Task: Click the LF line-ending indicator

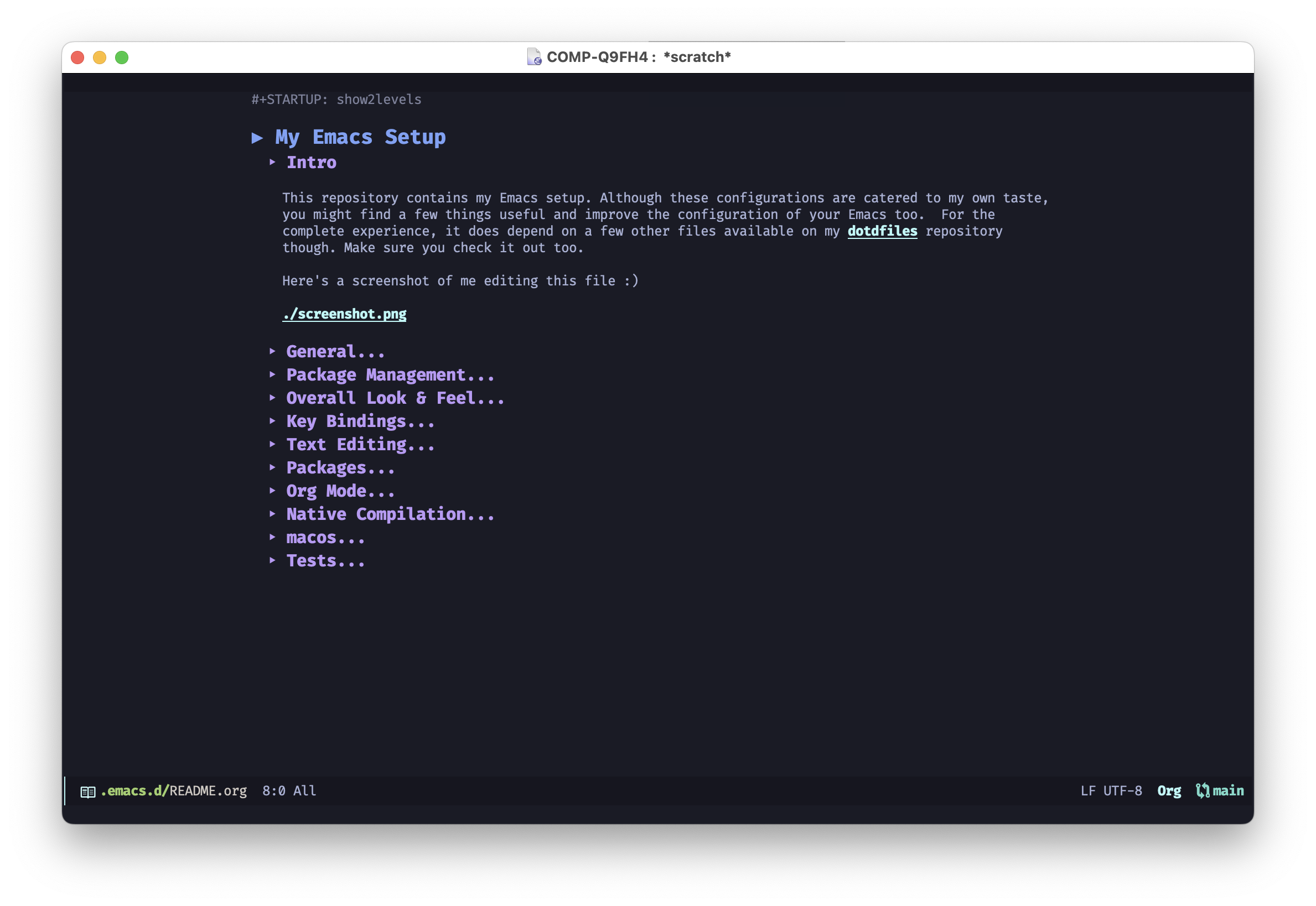Action: (1087, 791)
